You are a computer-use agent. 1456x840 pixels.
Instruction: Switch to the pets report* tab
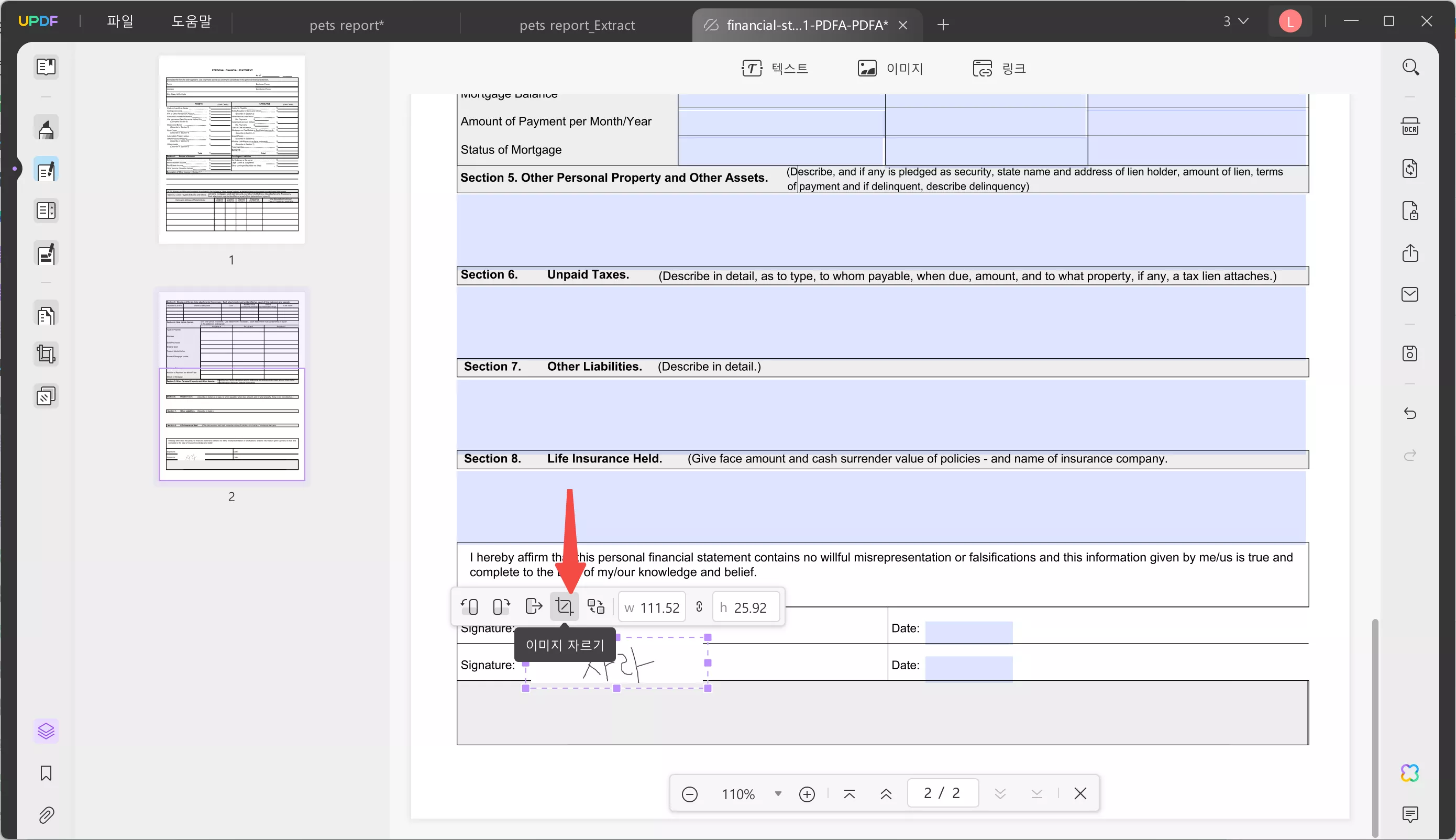point(346,25)
